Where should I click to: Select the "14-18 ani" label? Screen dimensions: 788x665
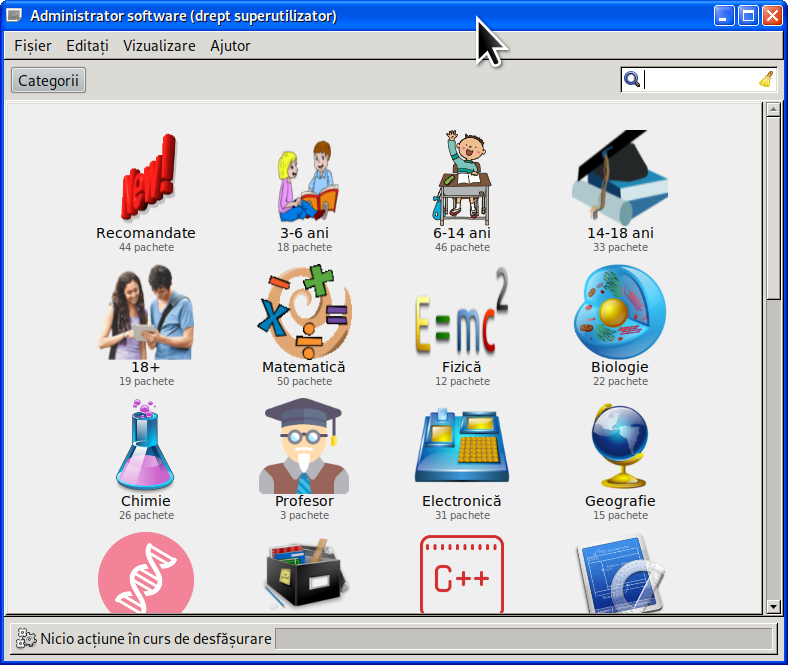point(620,233)
